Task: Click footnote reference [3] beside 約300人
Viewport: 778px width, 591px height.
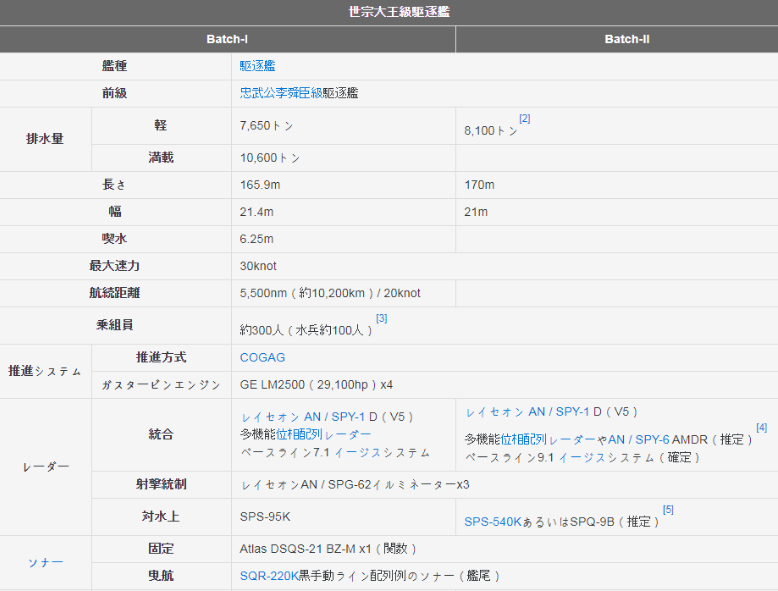Action: [381, 318]
